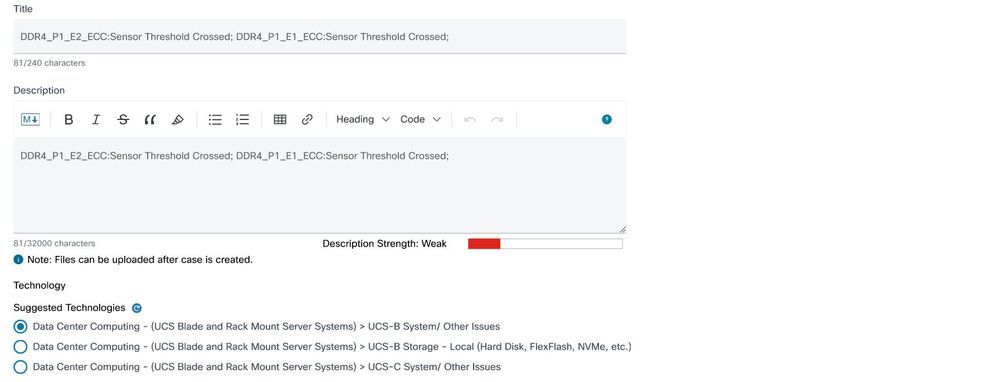Click the Description Strength progress bar
The width and height of the screenshot is (999, 382).
(x=545, y=244)
